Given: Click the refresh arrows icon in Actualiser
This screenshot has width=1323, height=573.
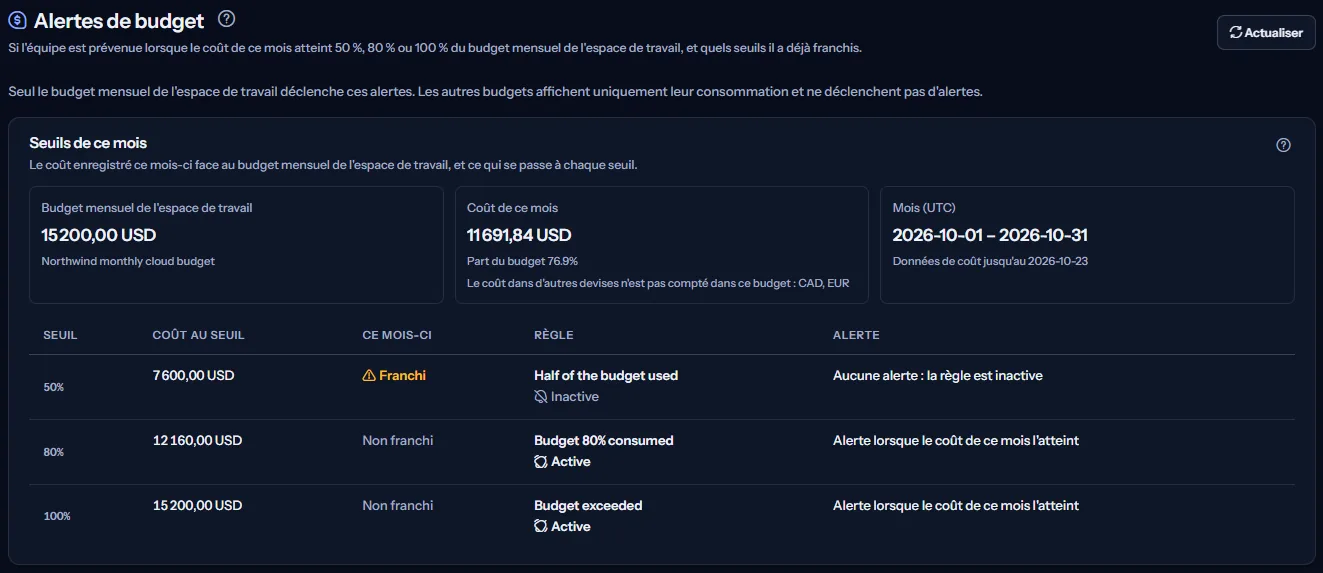Looking at the screenshot, I should click(1236, 33).
